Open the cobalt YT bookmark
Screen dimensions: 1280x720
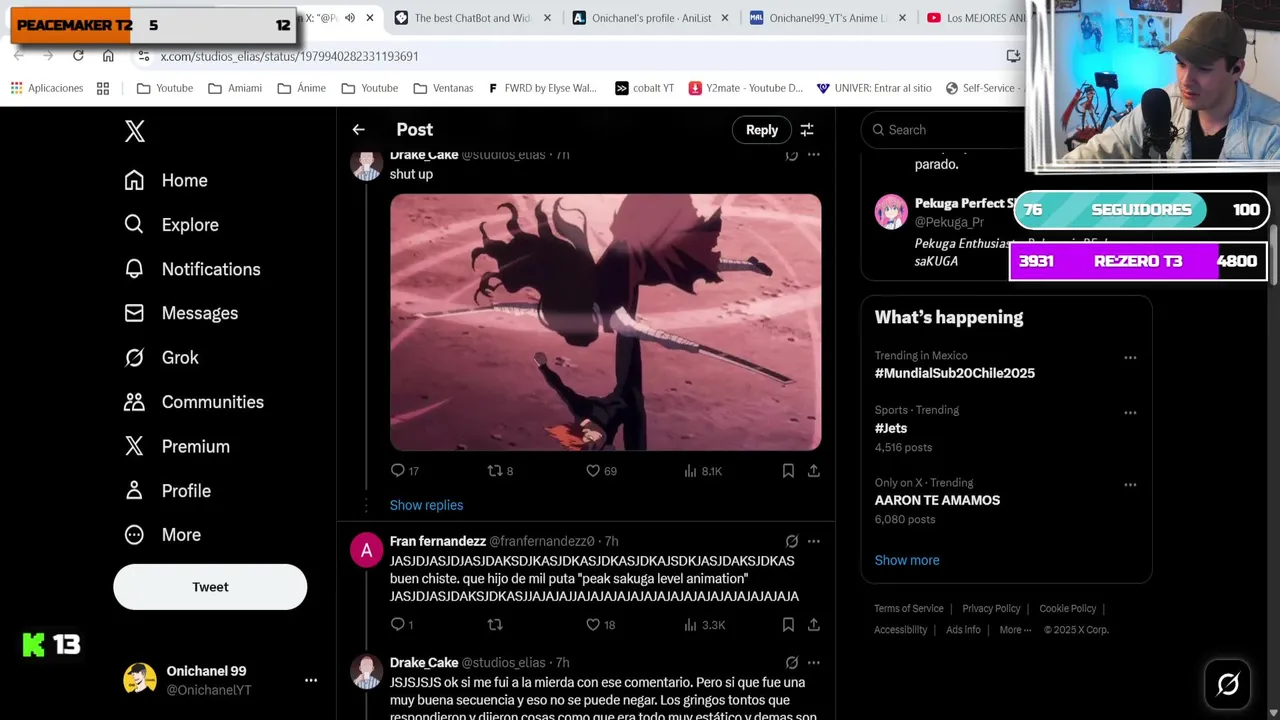pos(644,88)
